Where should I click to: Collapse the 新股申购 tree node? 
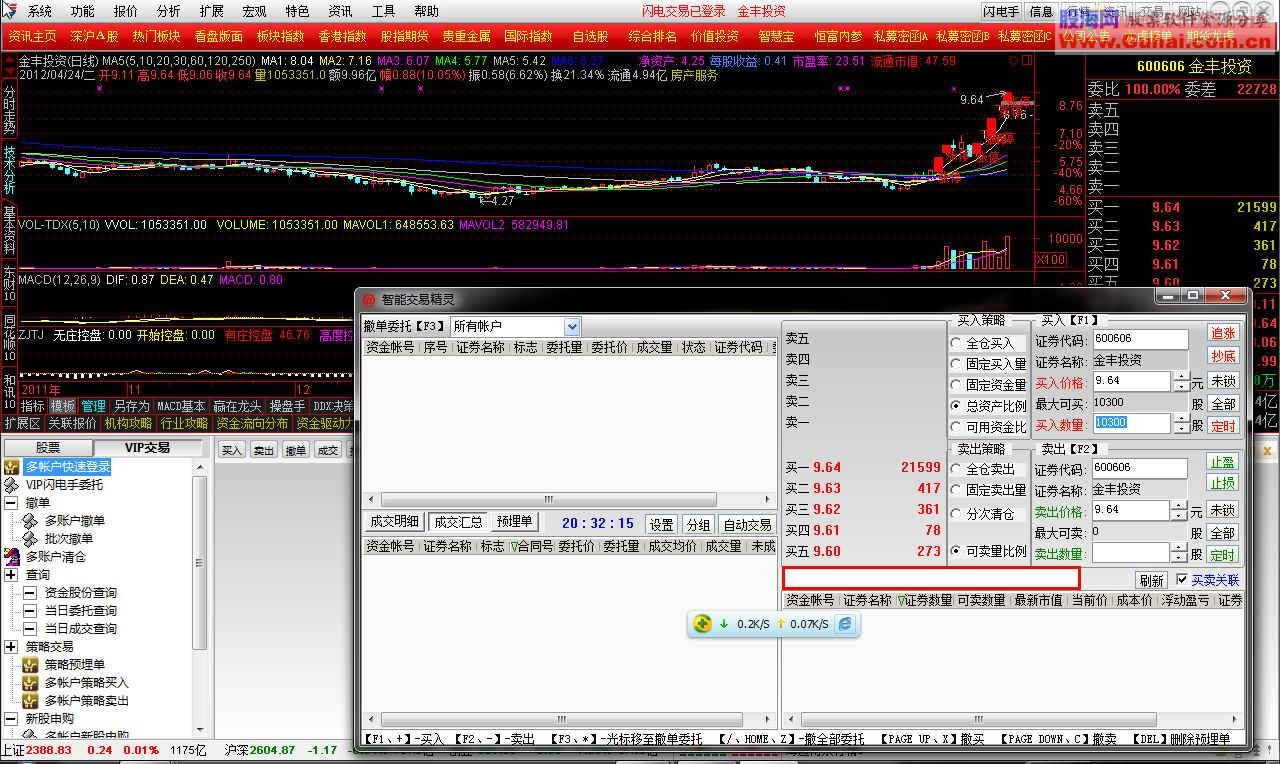click(11, 719)
